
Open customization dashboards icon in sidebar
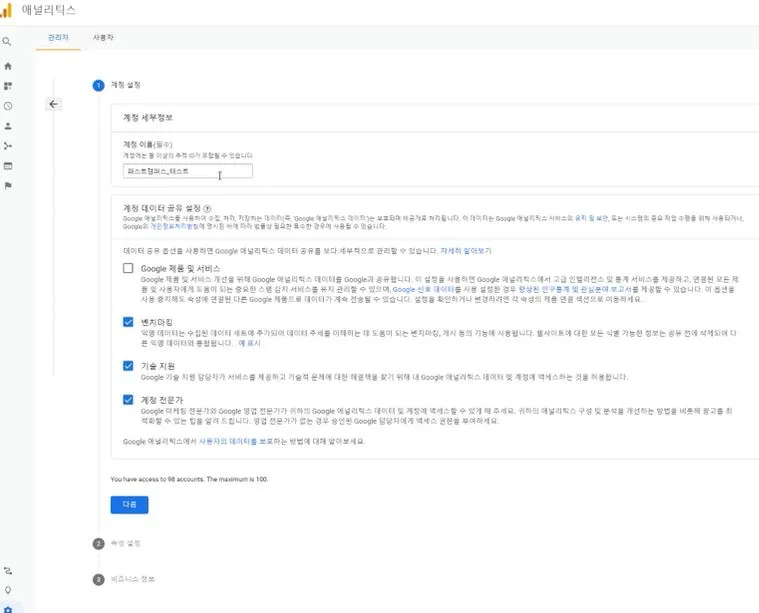point(8,86)
